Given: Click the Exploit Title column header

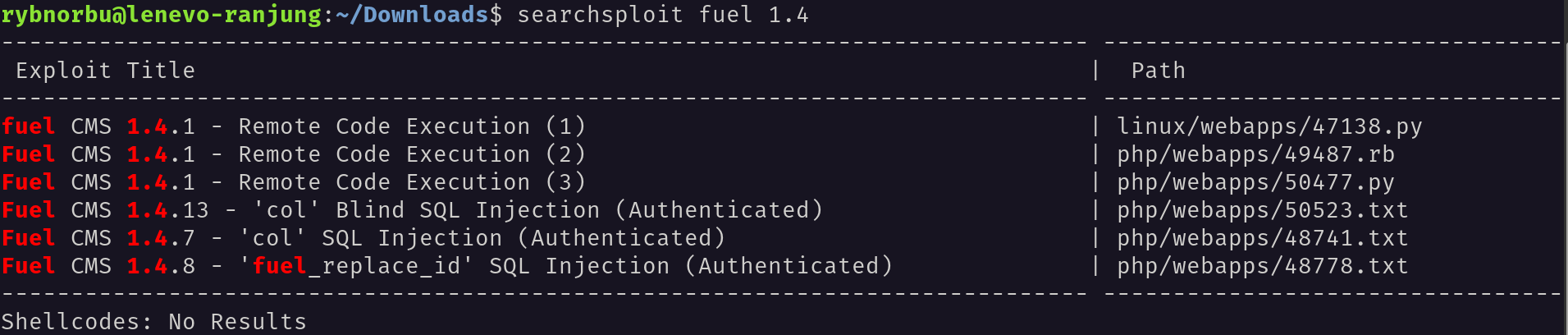Looking at the screenshot, I should (106, 71).
